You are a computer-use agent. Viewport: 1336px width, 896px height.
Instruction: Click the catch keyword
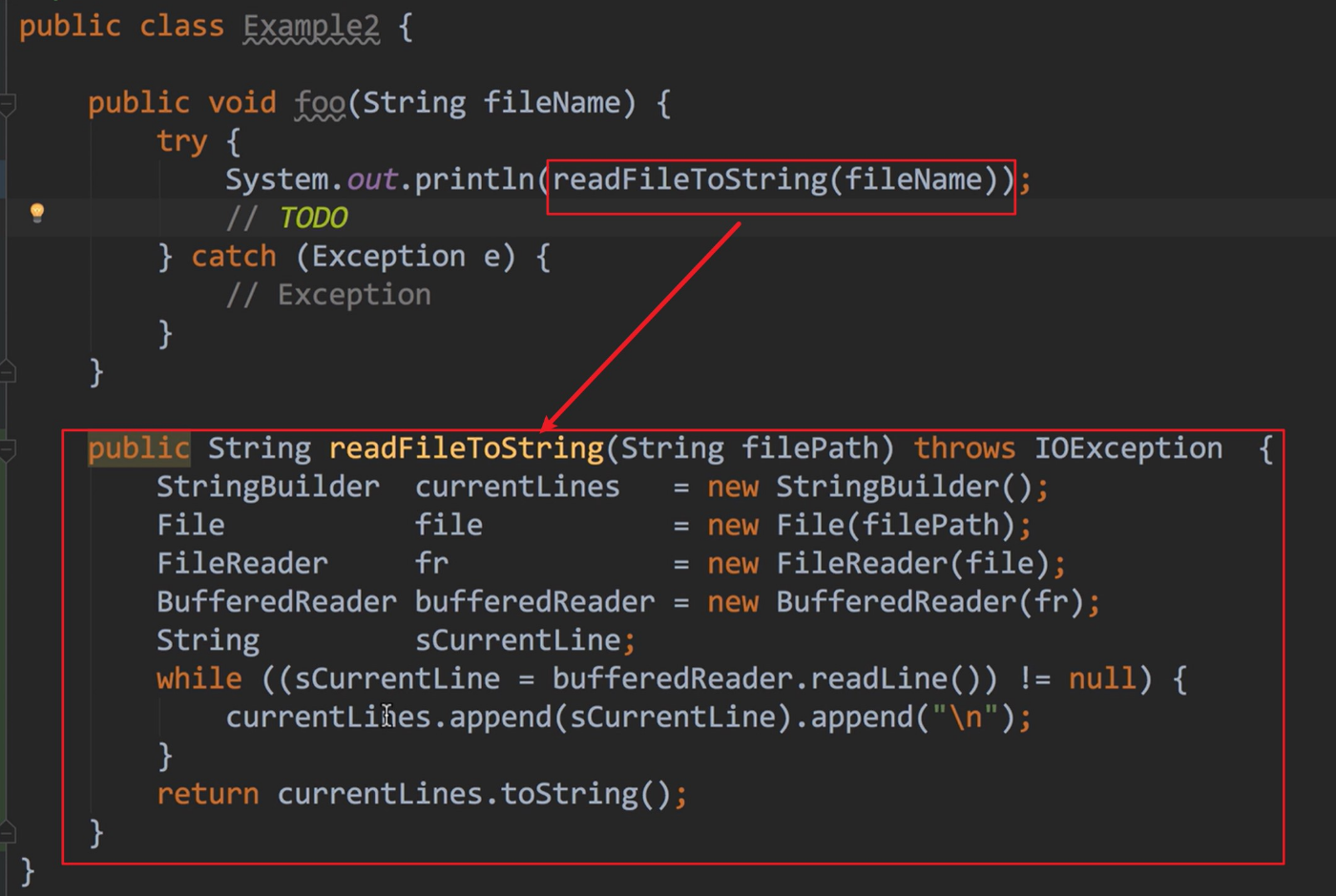tap(234, 257)
